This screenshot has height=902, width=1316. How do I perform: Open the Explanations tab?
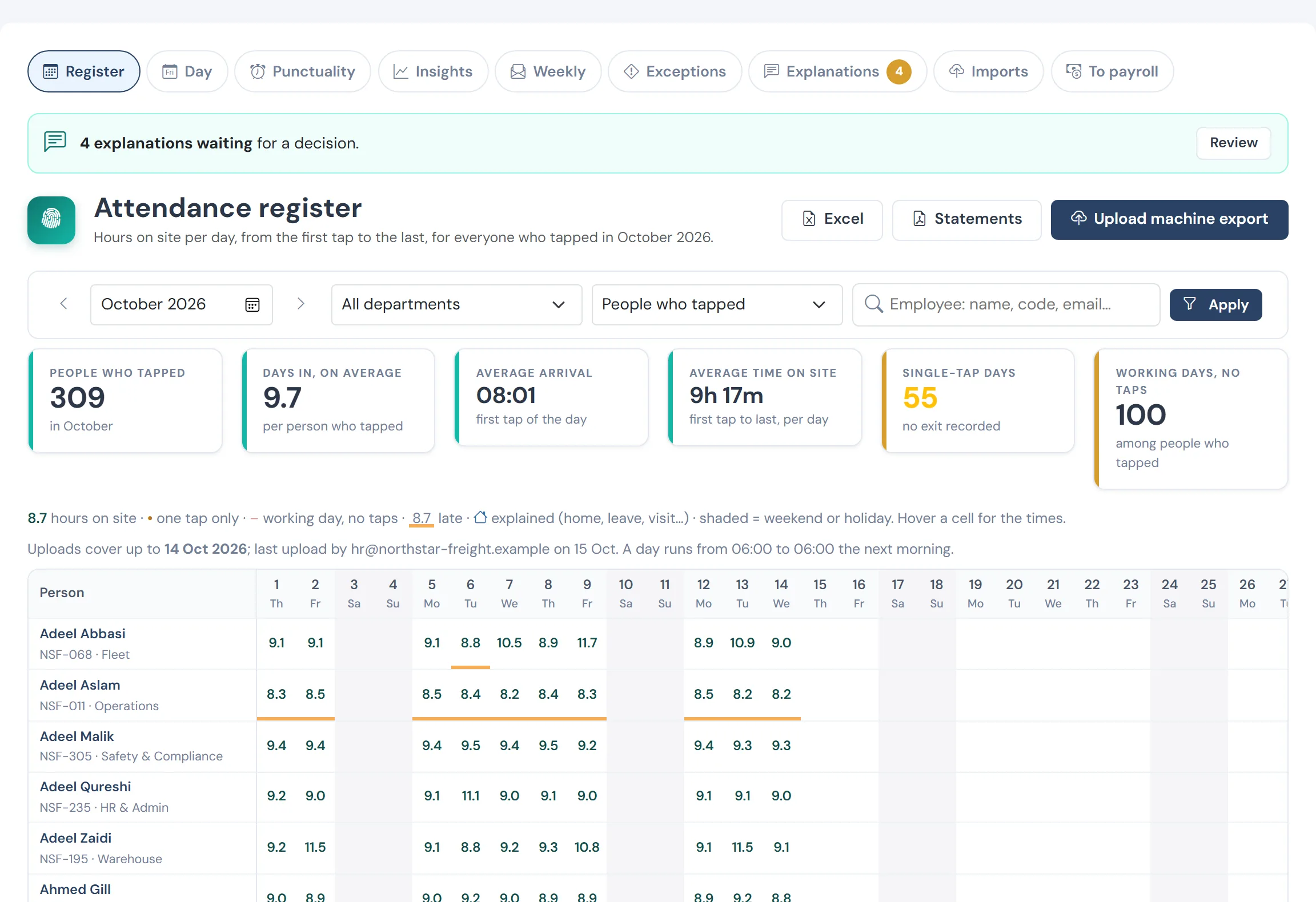(837, 71)
